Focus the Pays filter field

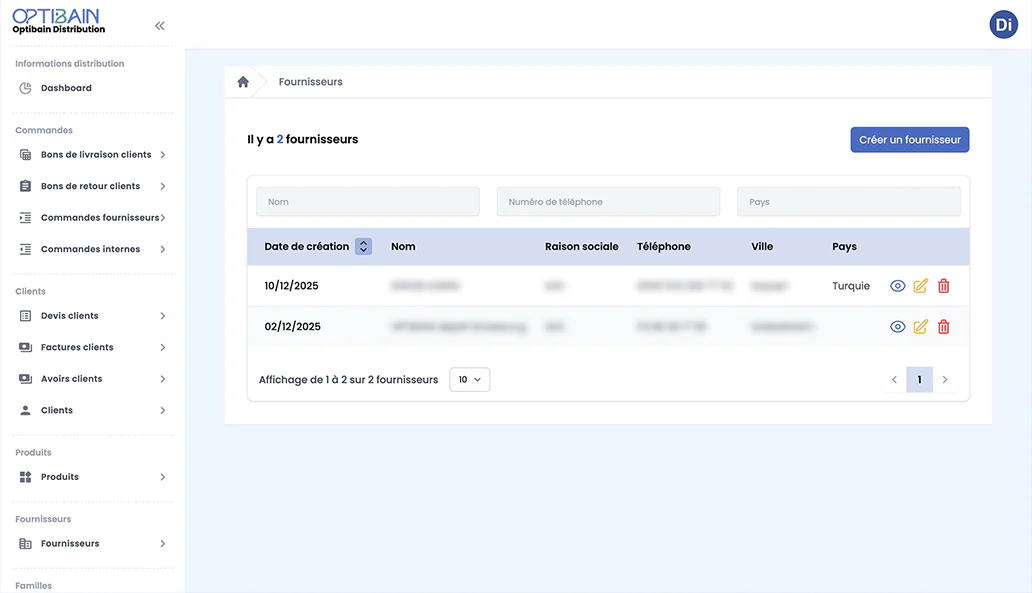(849, 202)
